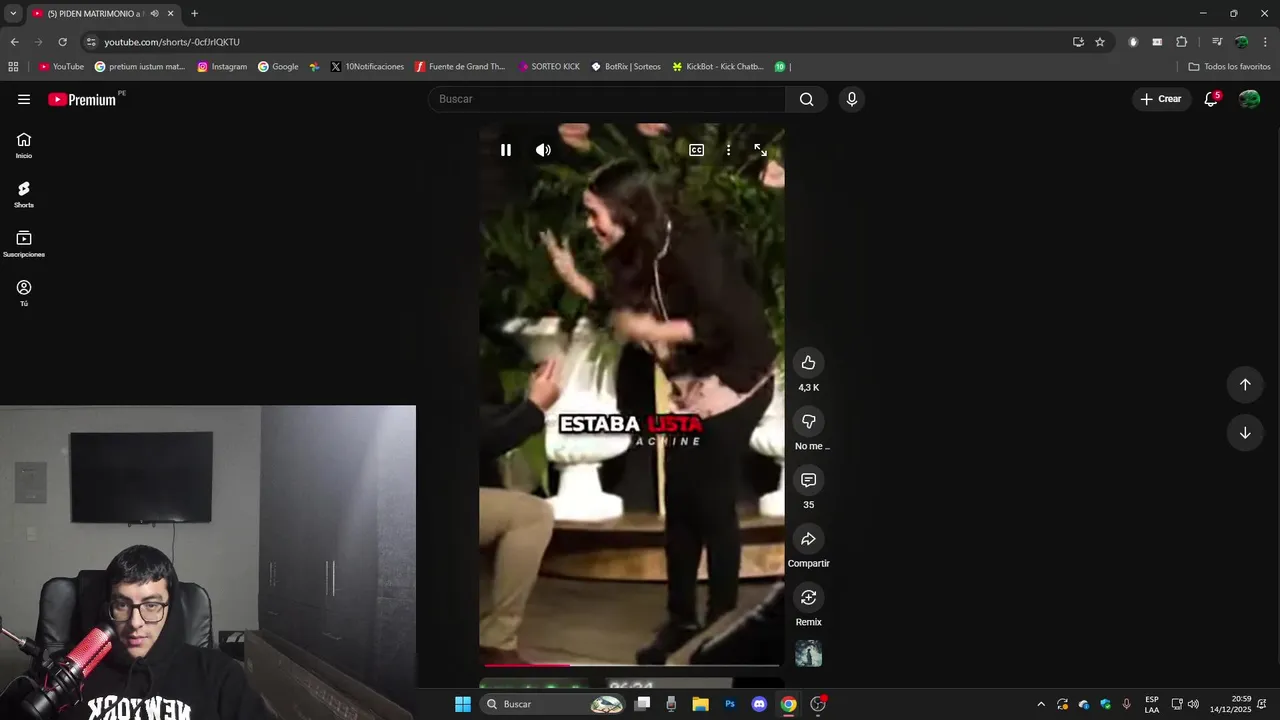Share the Short via Compartir
This screenshot has width=1280, height=720.
(808, 539)
